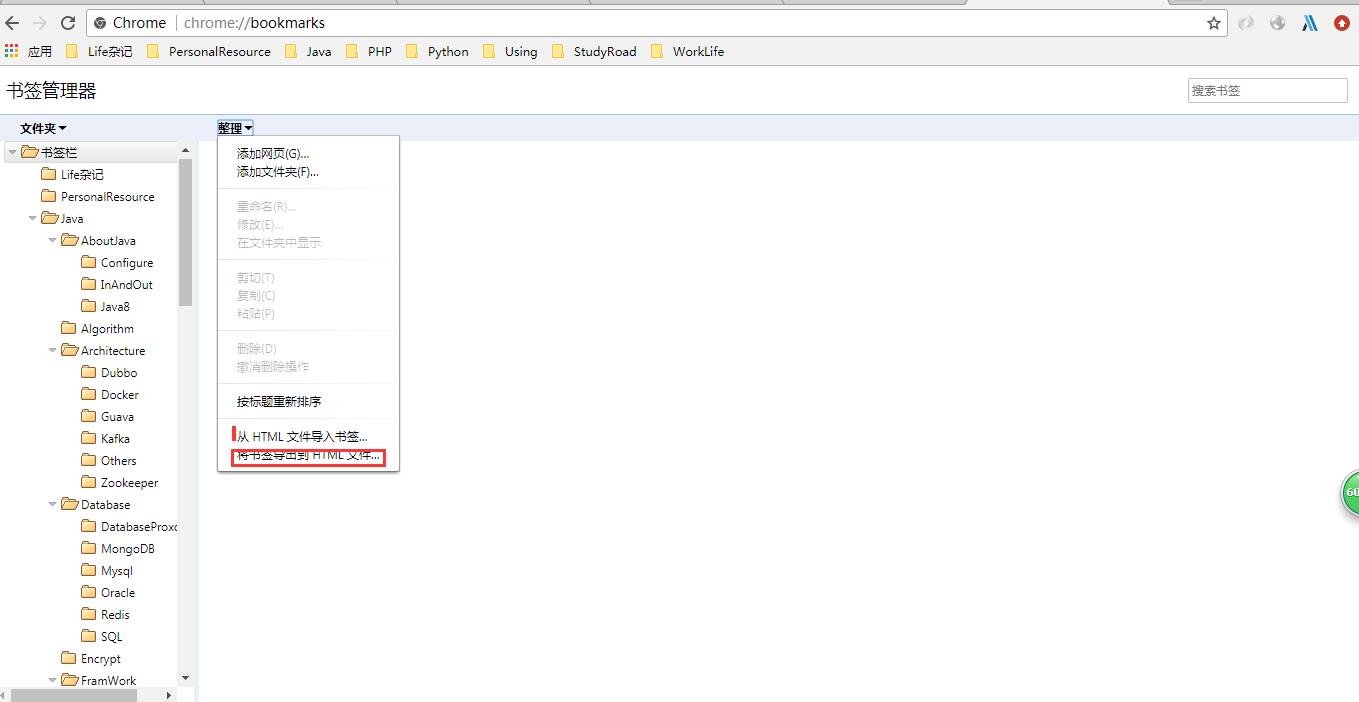Choose 添加文件夹(F)... from the menu
The image size is (1359, 702).
[x=308, y=171]
